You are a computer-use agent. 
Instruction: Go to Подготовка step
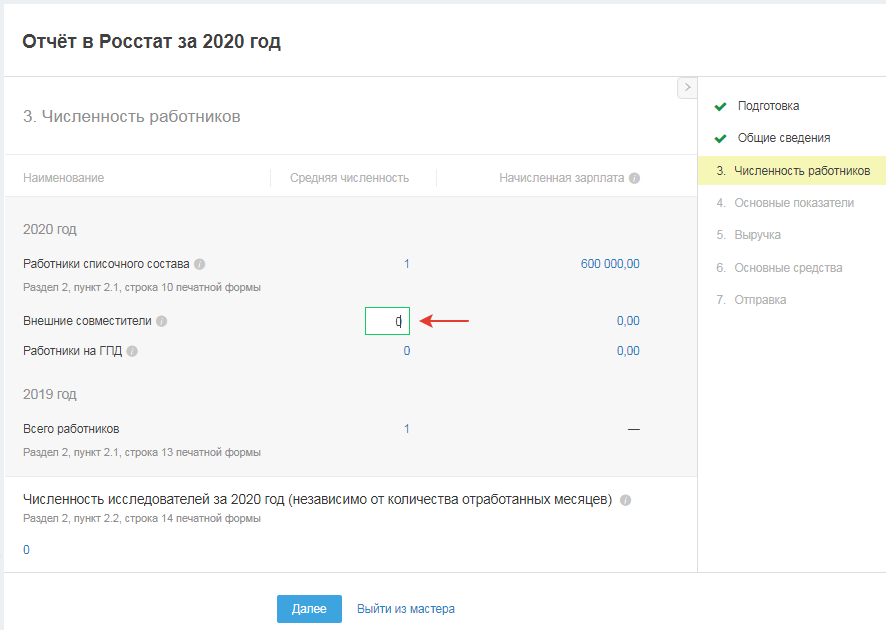(x=768, y=106)
